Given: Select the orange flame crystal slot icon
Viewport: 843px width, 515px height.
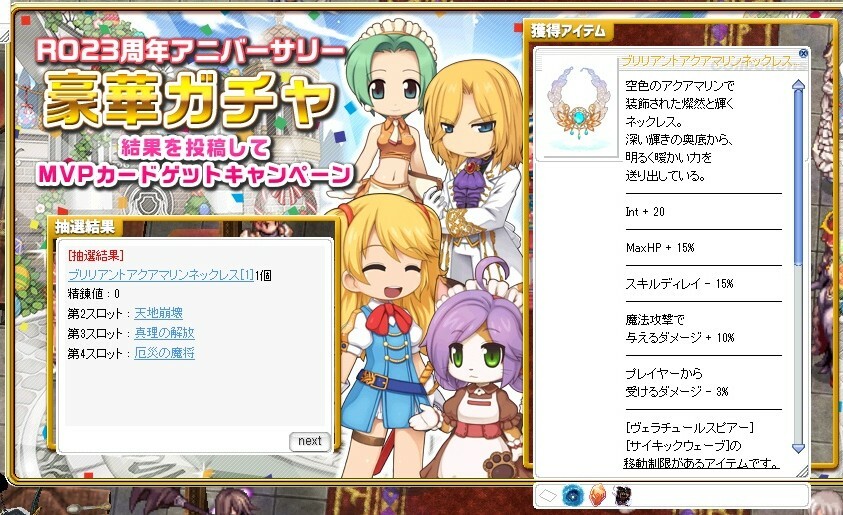Looking at the screenshot, I should [598, 496].
